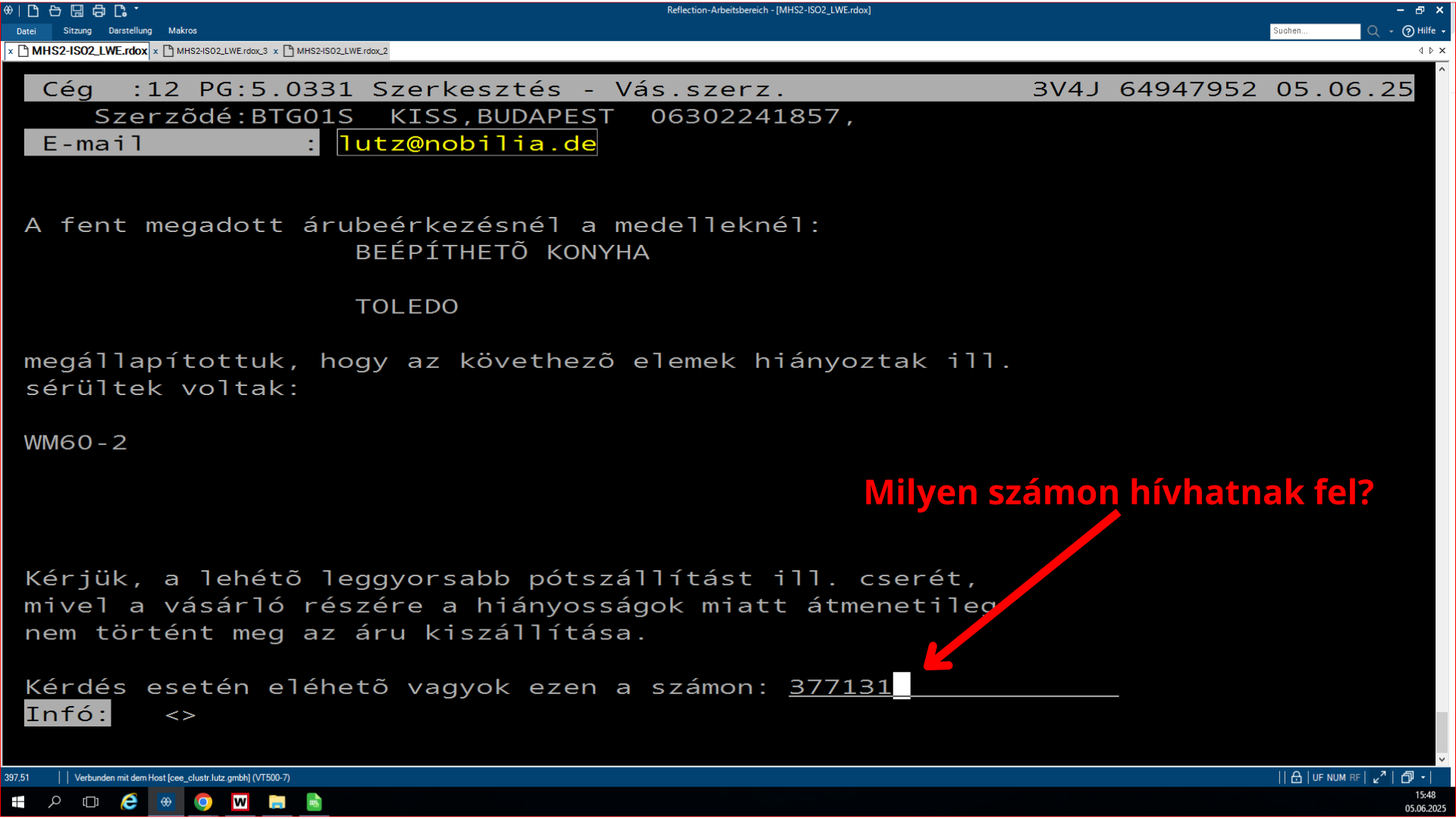Click the Suchen search field
The height and width of the screenshot is (819, 1456).
coord(1315,31)
